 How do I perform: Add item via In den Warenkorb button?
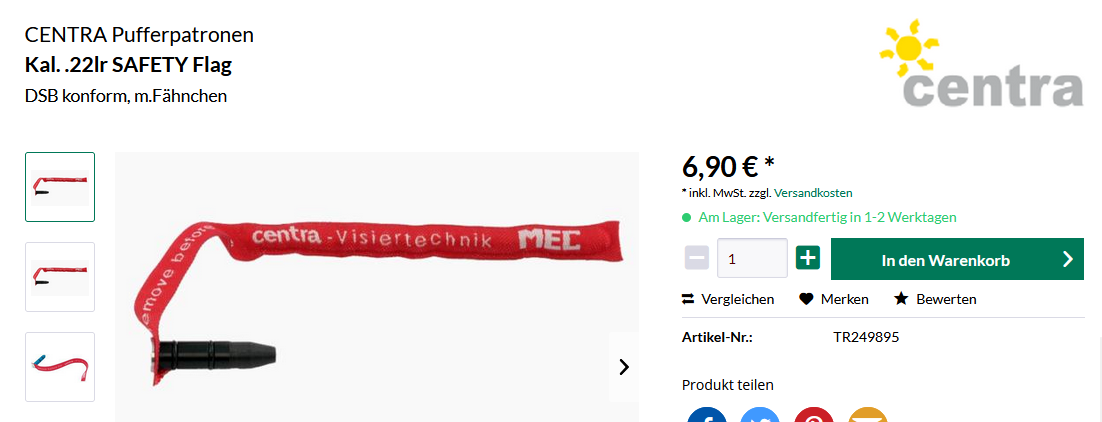tap(957, 260)
